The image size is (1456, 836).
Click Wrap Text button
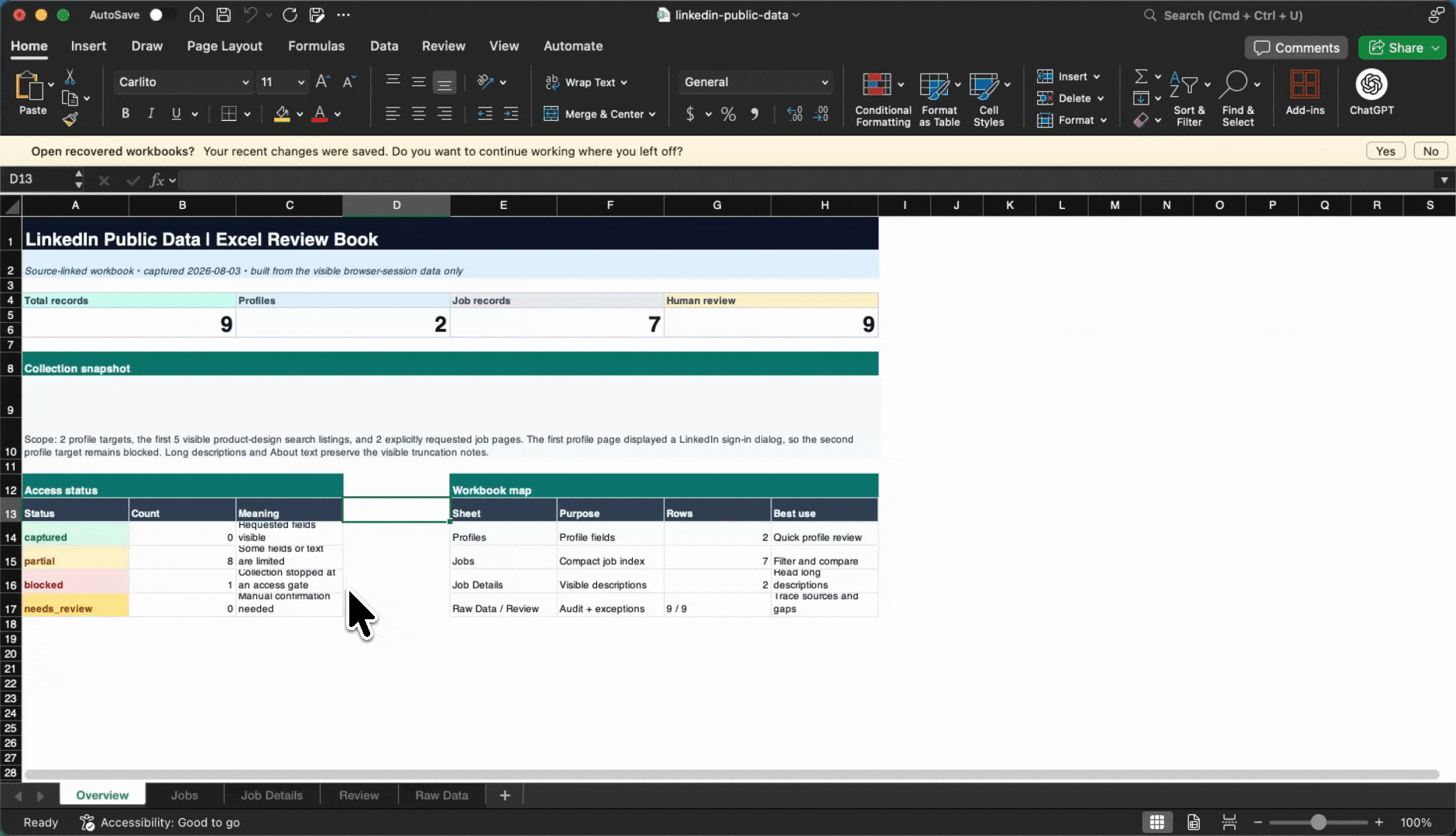tap(586, 82)
